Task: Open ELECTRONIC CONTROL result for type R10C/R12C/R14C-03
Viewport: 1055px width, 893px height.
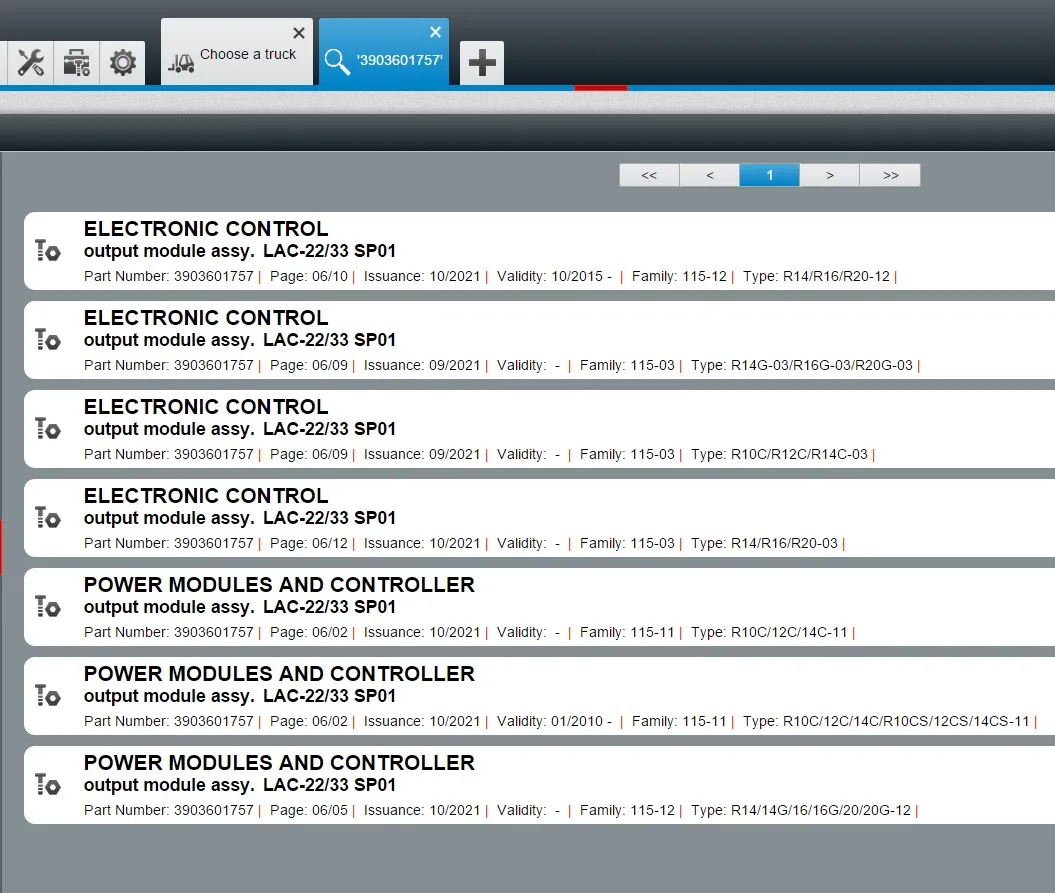Action: click(540, 429)
